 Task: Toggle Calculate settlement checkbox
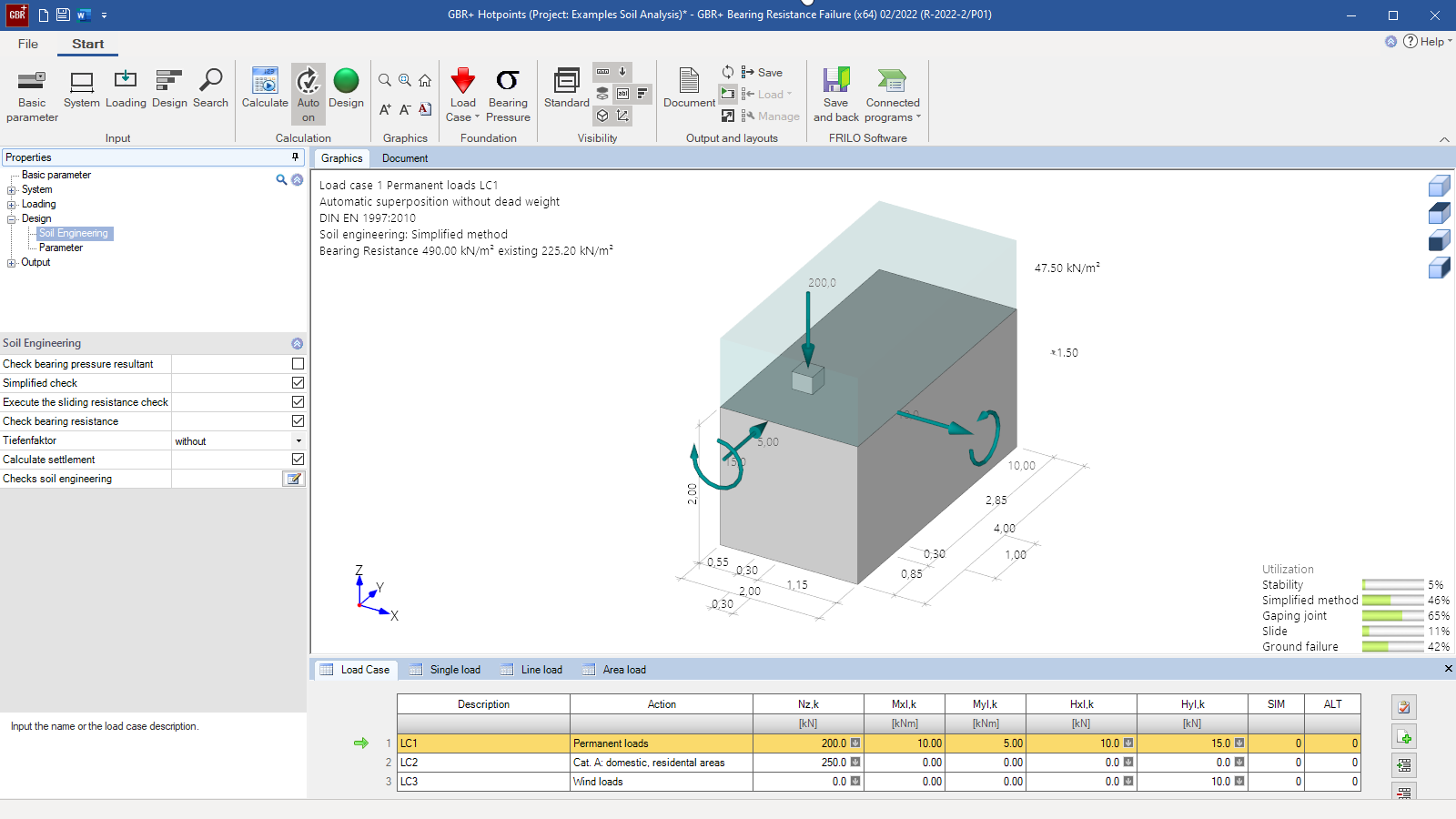[298, 460]
